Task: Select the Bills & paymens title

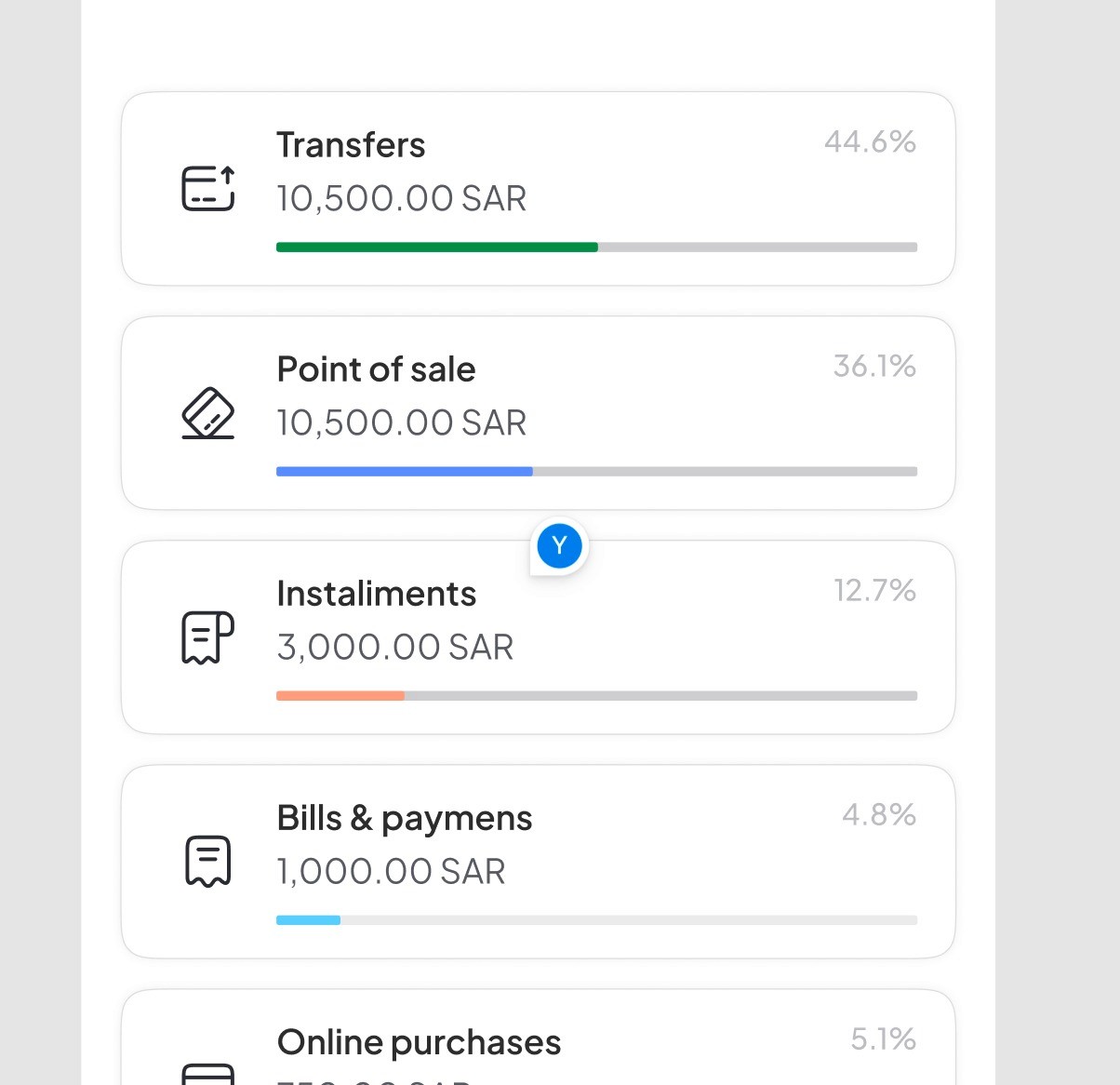Action: pos(404,819)
